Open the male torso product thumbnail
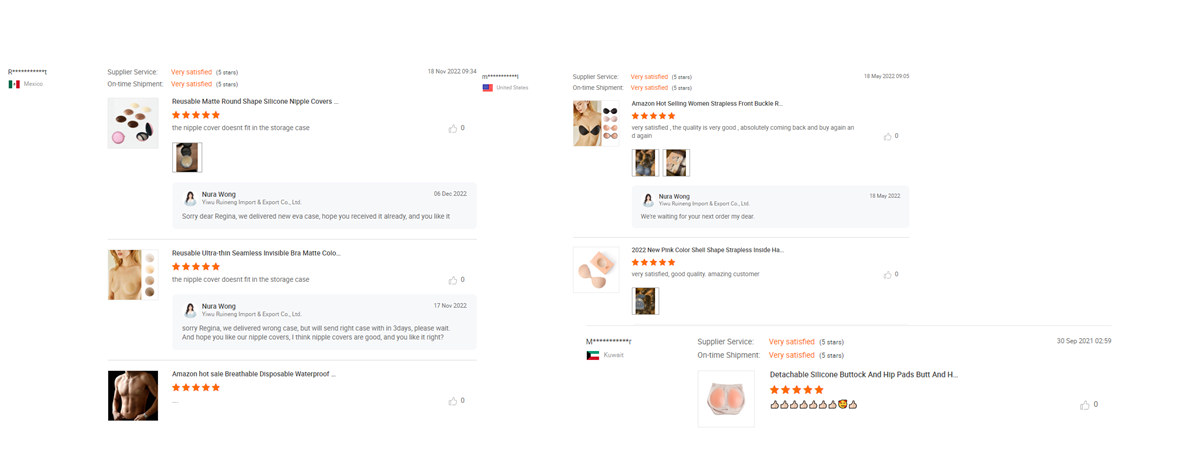Viewport: 1200px width, 450px height. pyautogui.click(x=133, y=395)
